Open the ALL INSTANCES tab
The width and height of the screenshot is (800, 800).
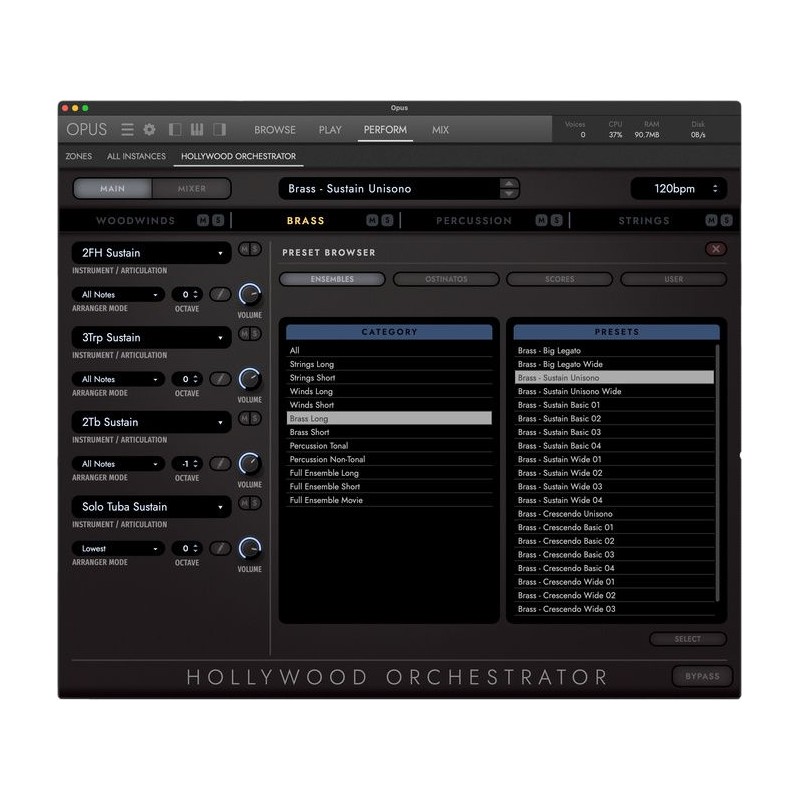(x=136, y=156)
